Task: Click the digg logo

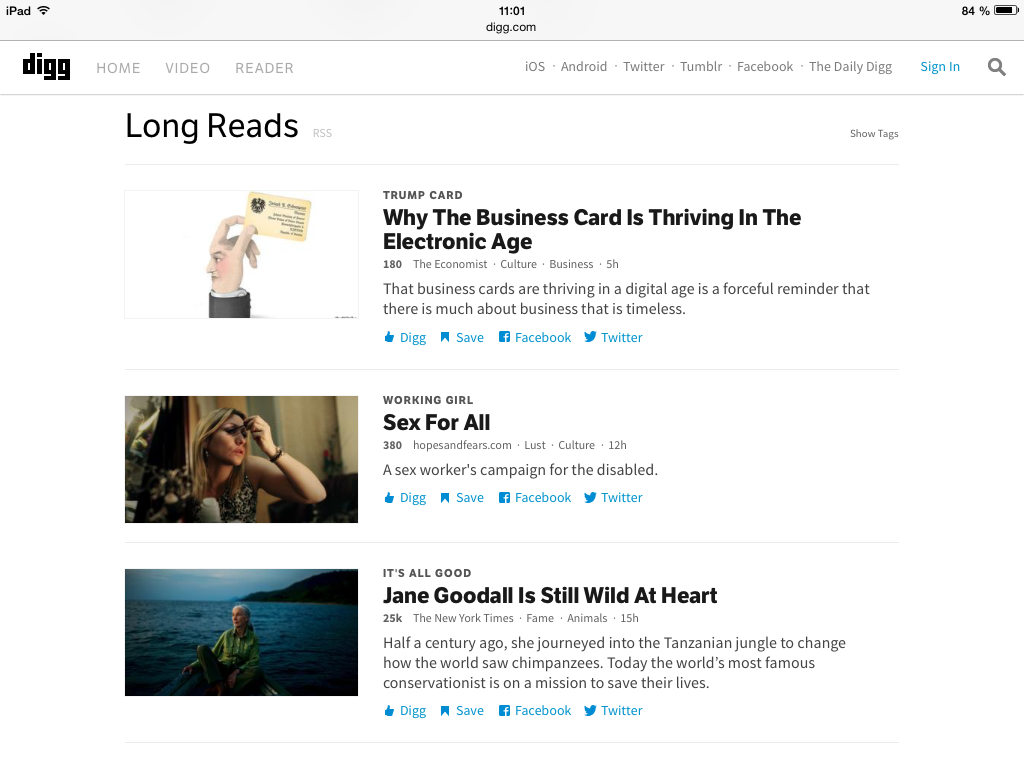Action: pyautogui.click(x=46, y=66)
